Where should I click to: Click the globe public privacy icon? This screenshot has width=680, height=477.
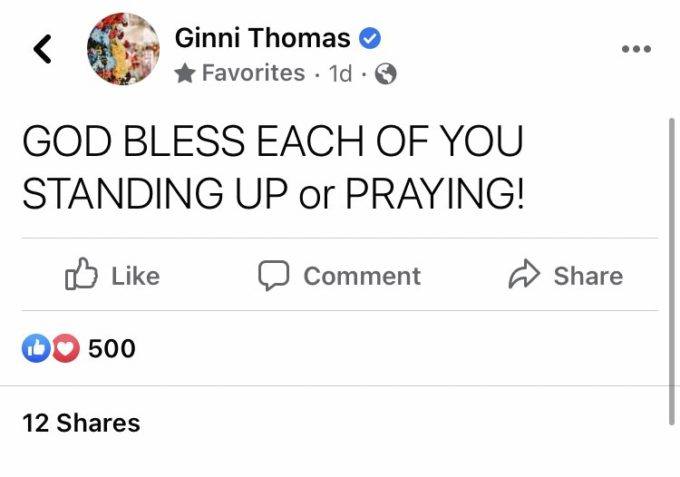point(385,74)
